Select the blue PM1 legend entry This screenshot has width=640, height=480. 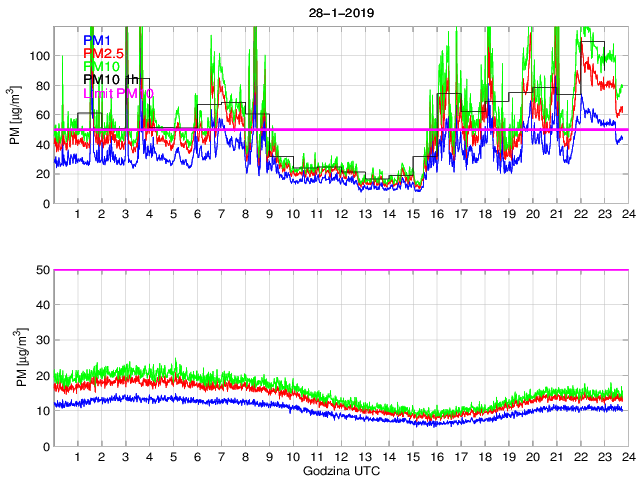[98, 40]
